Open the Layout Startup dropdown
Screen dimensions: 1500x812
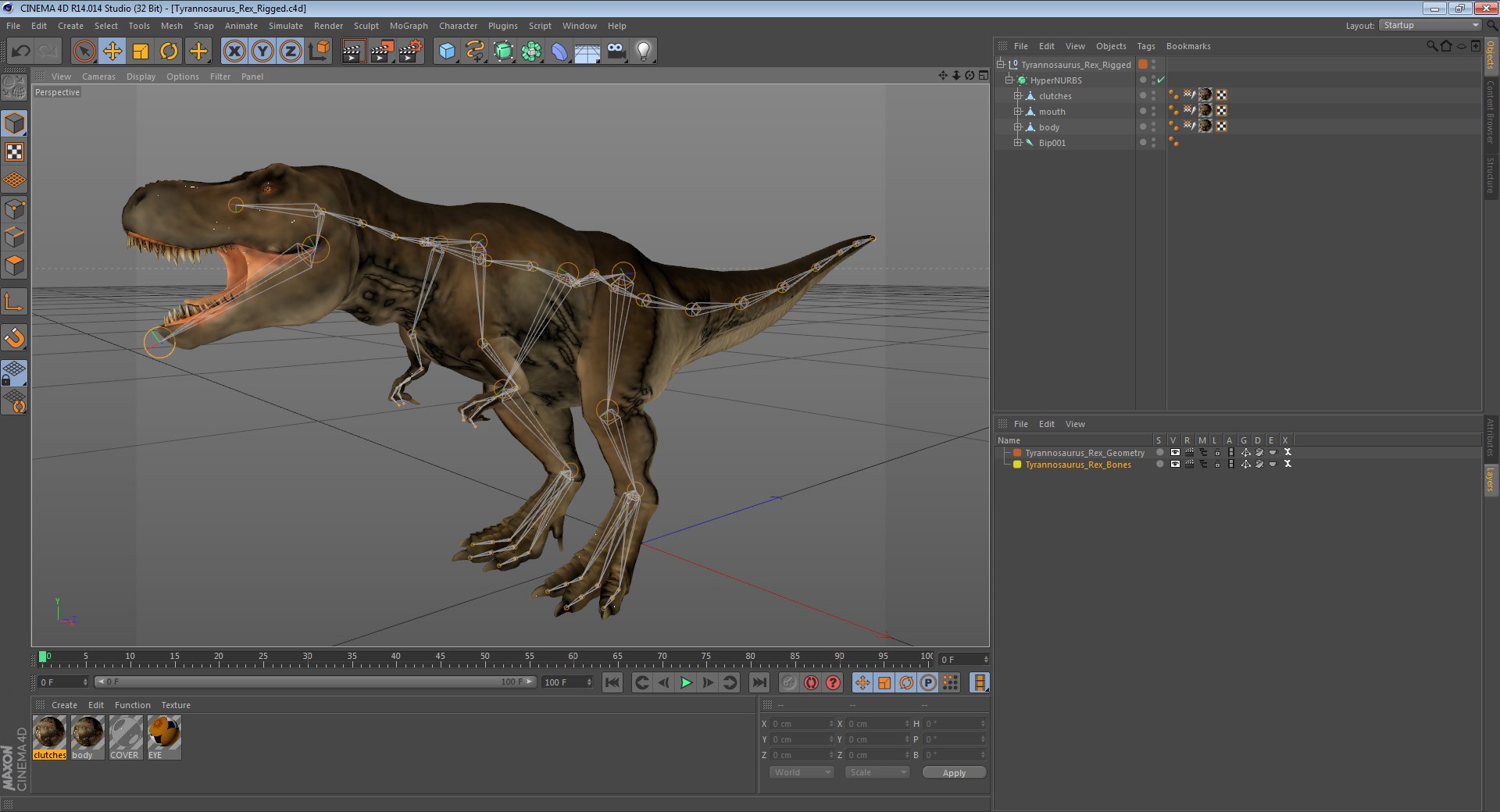pyautogui.click(x=1430, y=25)
